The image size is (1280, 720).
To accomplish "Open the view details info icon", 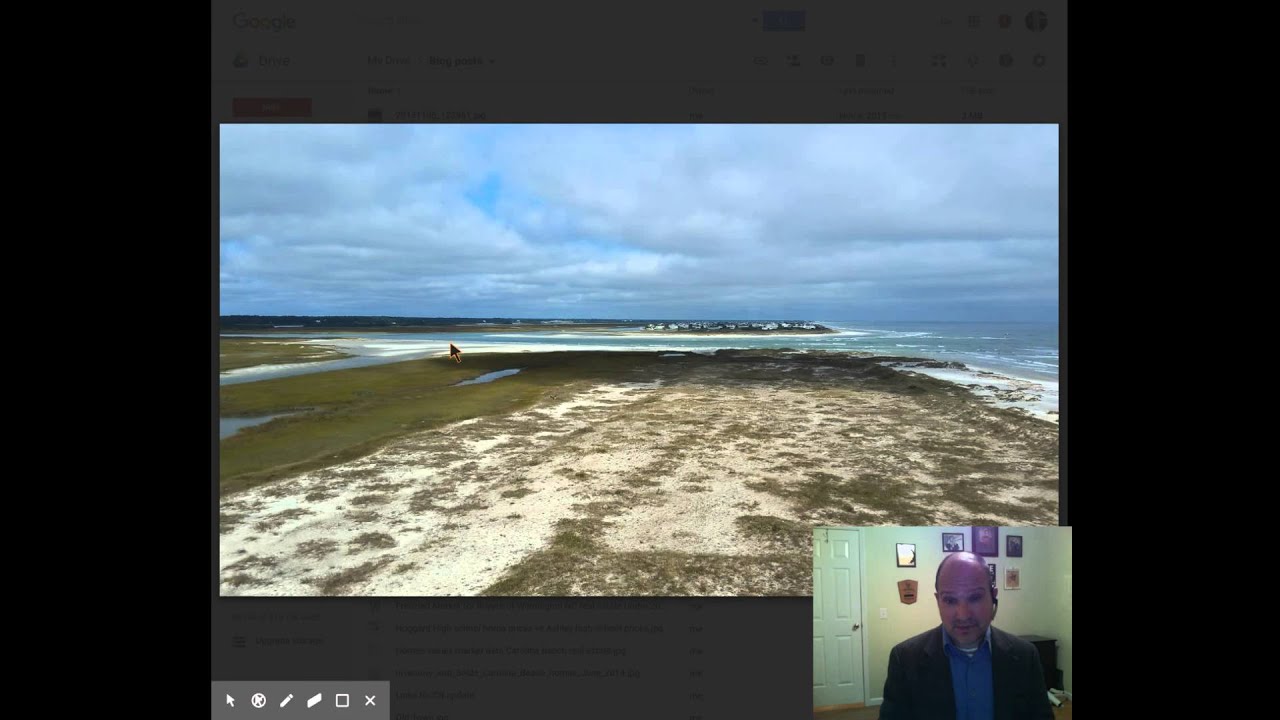I will coord(1006,61).
